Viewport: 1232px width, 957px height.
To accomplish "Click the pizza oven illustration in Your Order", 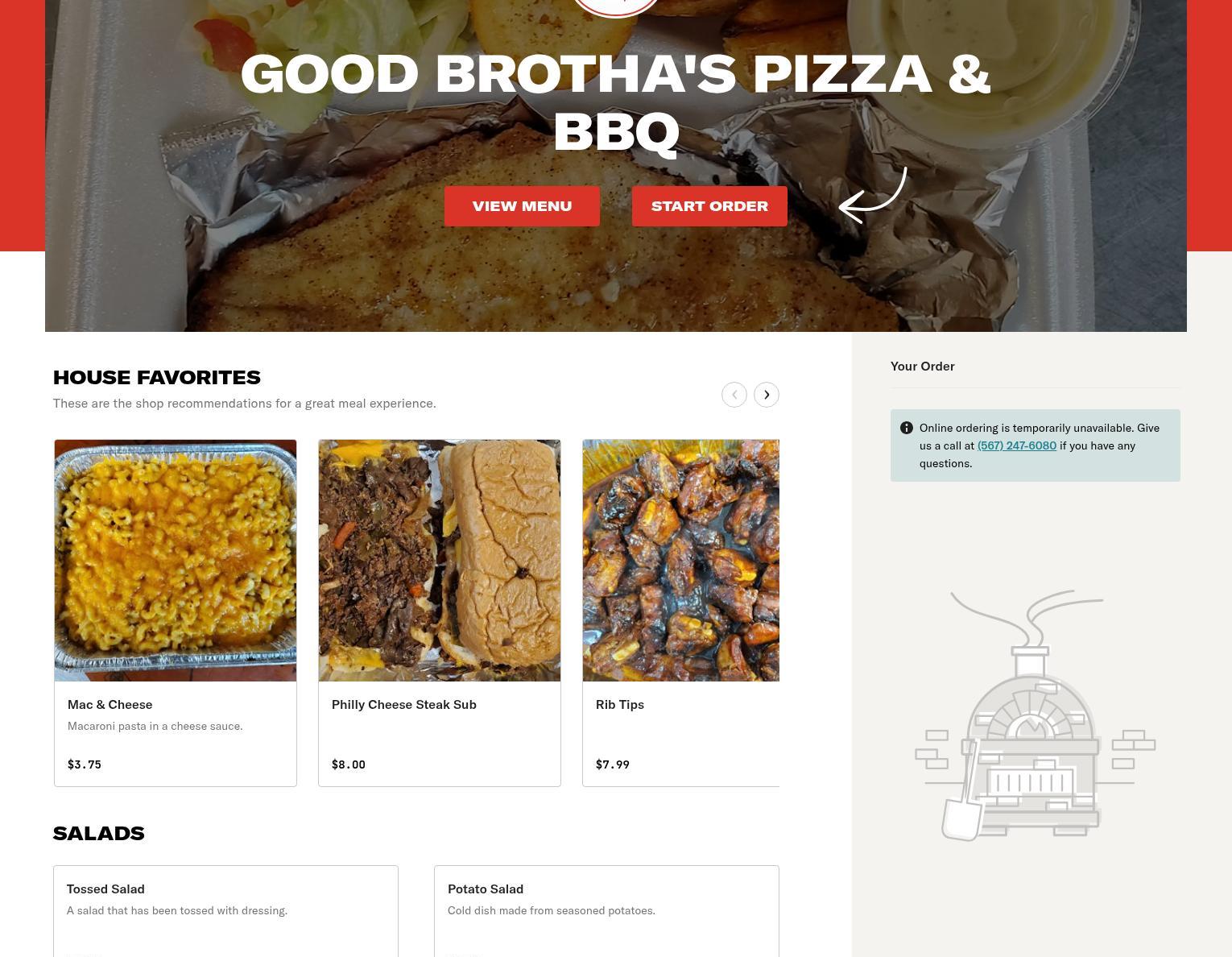I will 1035,715.
